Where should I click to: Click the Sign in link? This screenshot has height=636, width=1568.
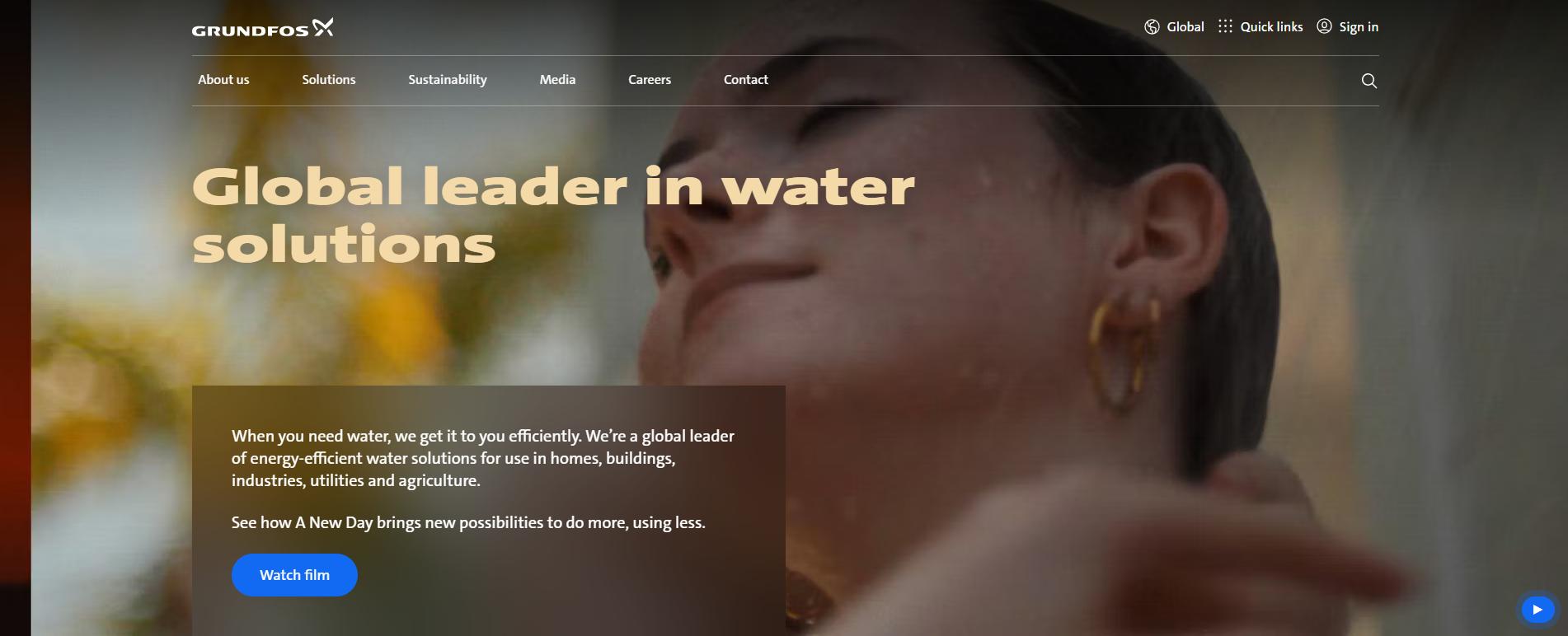(x=1359, y=27)
